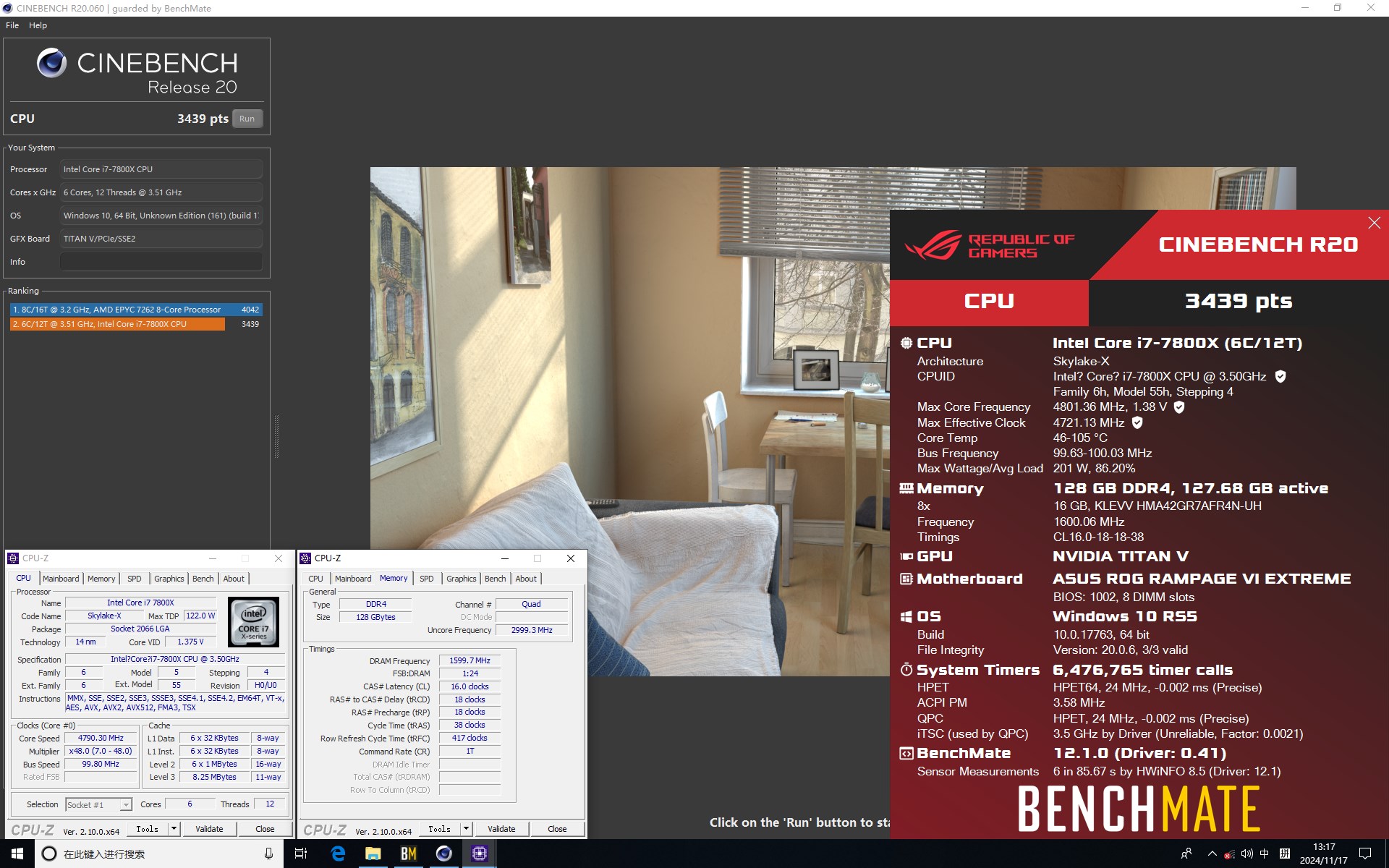Open Mainboard tab in right CPU-Z window
The width and height of the screenshot is (1389, 868).
point(353,579)
